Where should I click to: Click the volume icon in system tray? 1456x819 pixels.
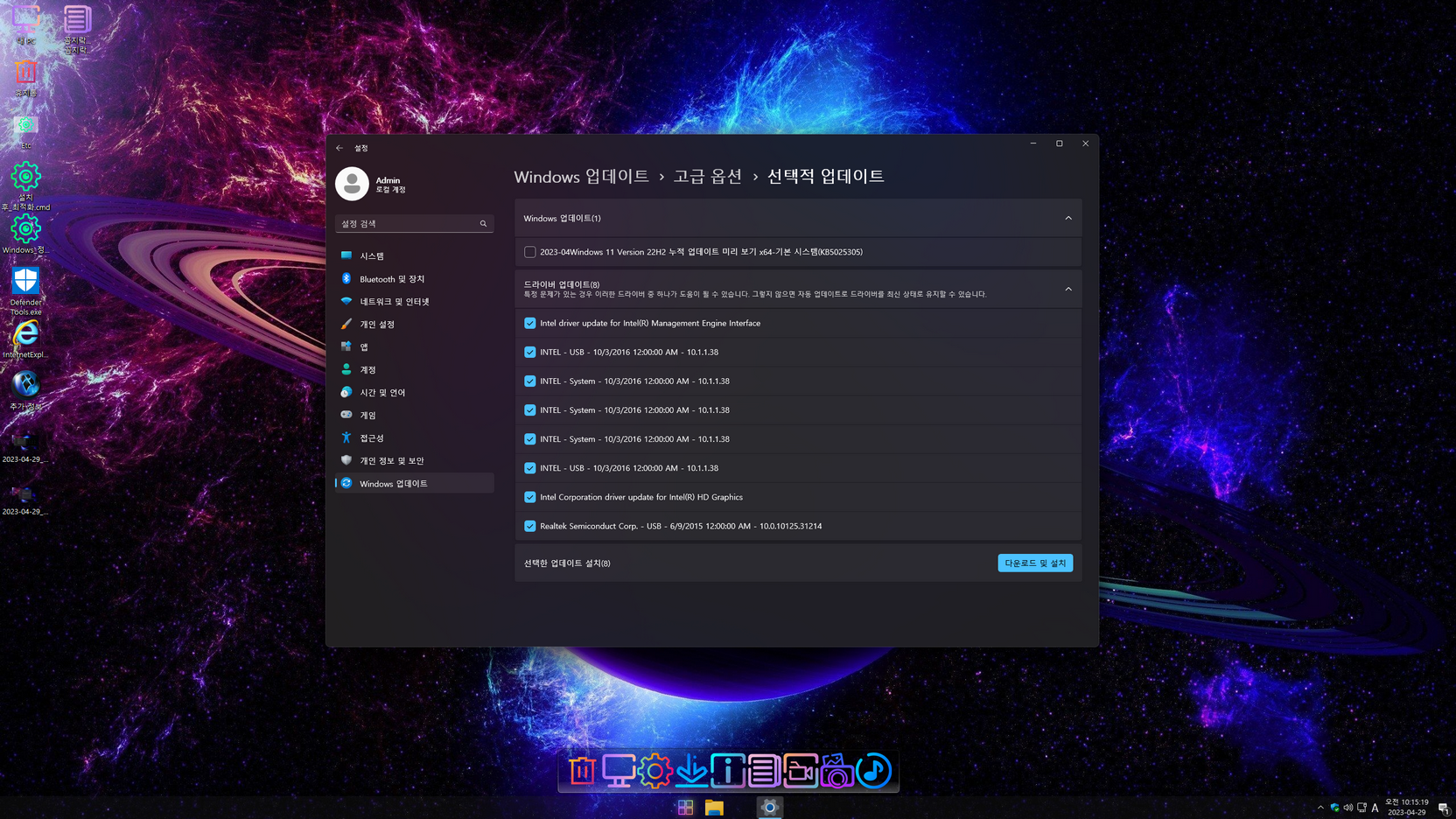[1348, 808]
